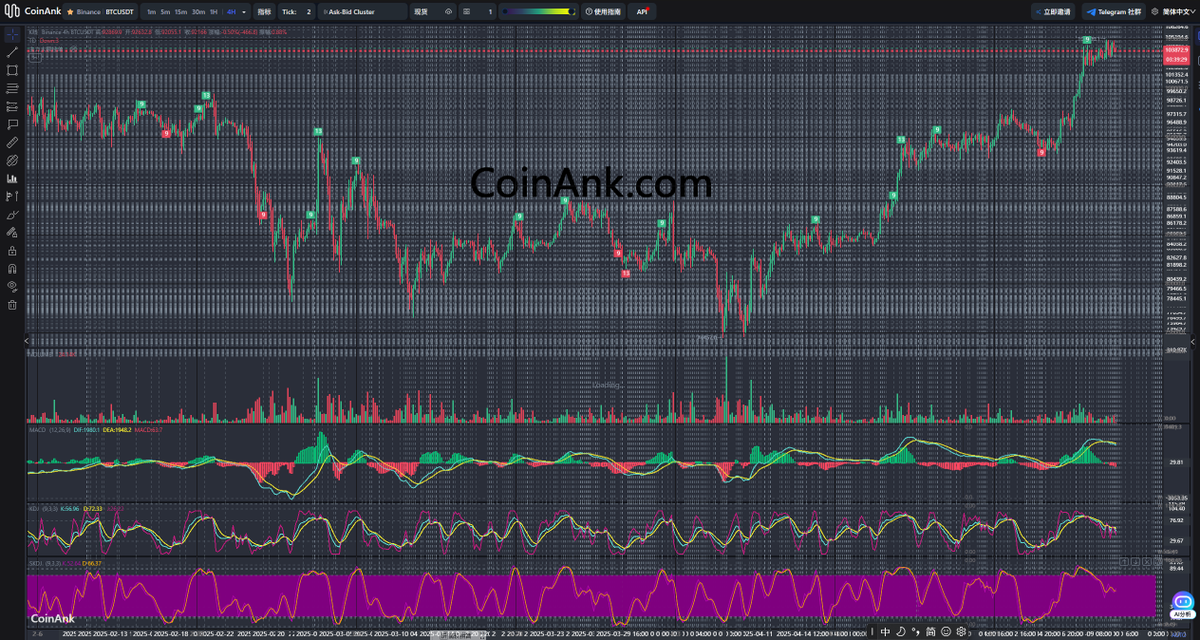Click the API button

642,12
